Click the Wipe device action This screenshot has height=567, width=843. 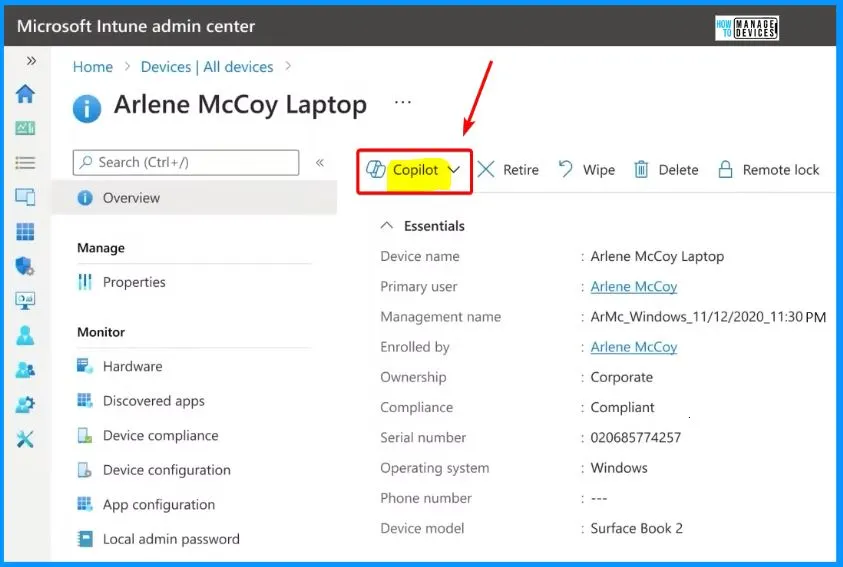pos(587,170)
